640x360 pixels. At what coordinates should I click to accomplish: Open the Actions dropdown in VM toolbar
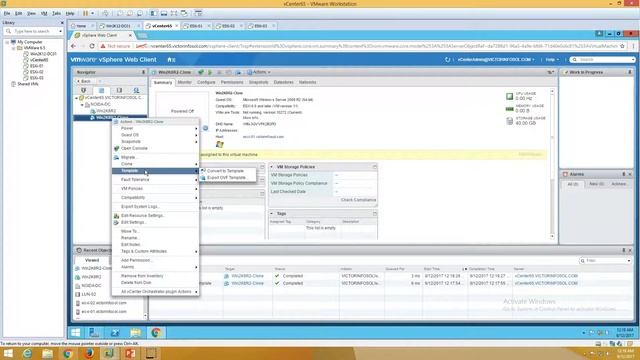coord(259,72)
